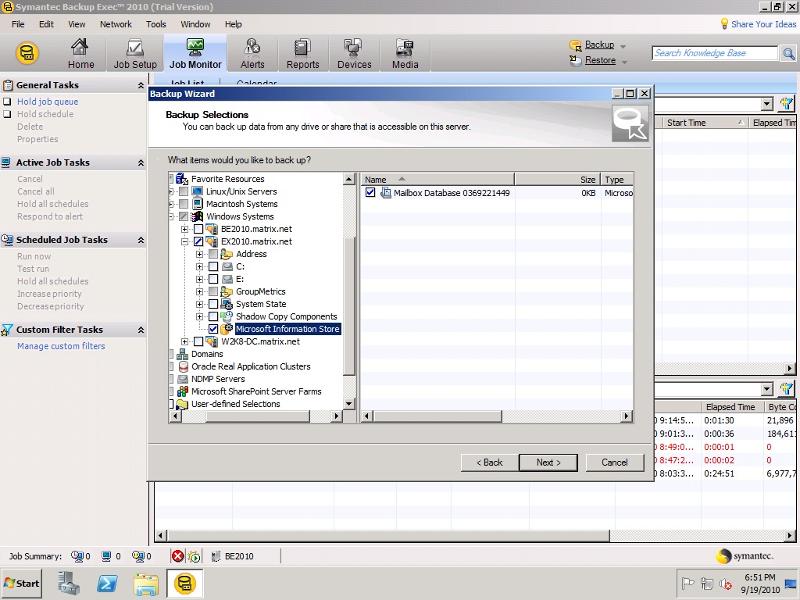
Task: Toggle the EX2010.matrix.net server checkbox
Action: pyautogui.click(x=198, y=241)
